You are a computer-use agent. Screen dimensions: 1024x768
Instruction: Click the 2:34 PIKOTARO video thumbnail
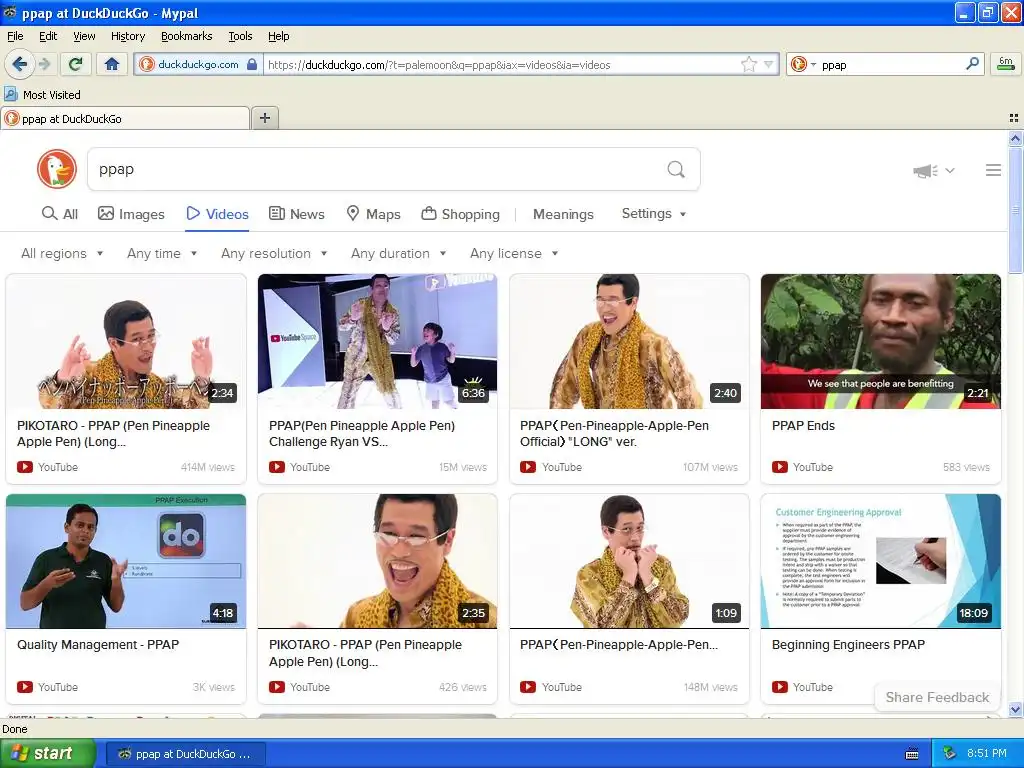[x=126, y=342]
